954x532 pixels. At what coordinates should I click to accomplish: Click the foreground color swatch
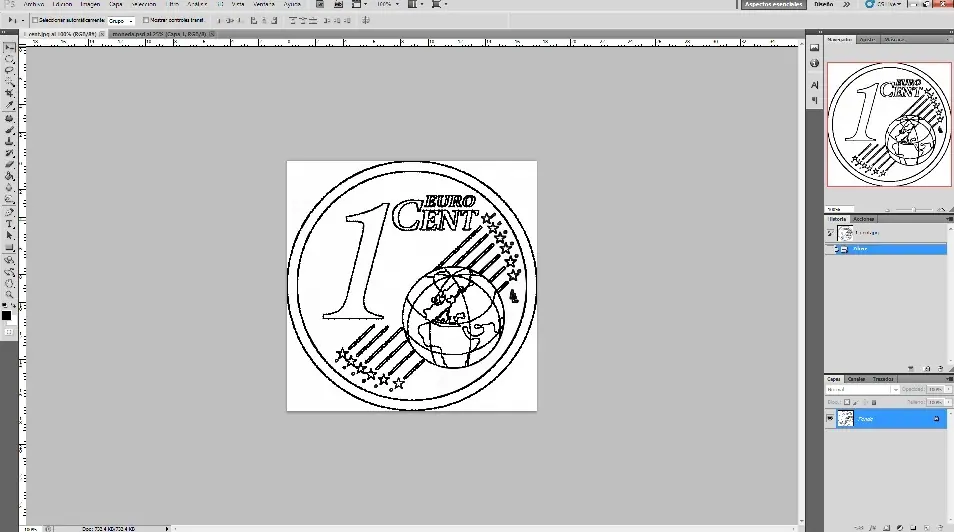coord(6,315)
